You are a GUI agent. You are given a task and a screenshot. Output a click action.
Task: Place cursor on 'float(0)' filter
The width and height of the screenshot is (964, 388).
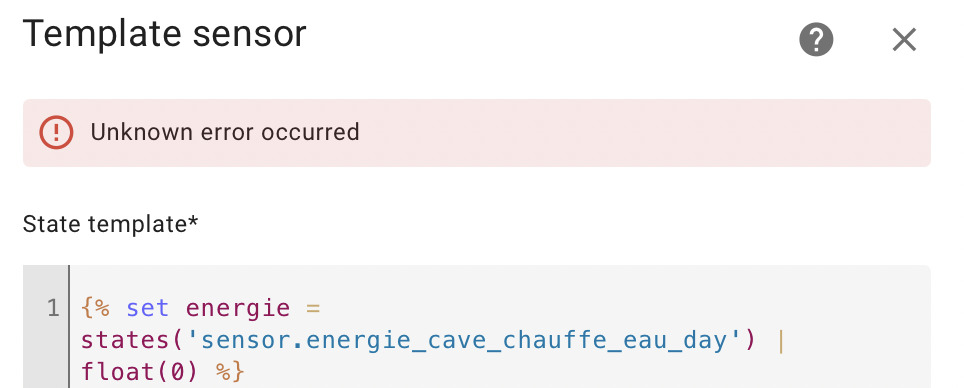(141, 372)
